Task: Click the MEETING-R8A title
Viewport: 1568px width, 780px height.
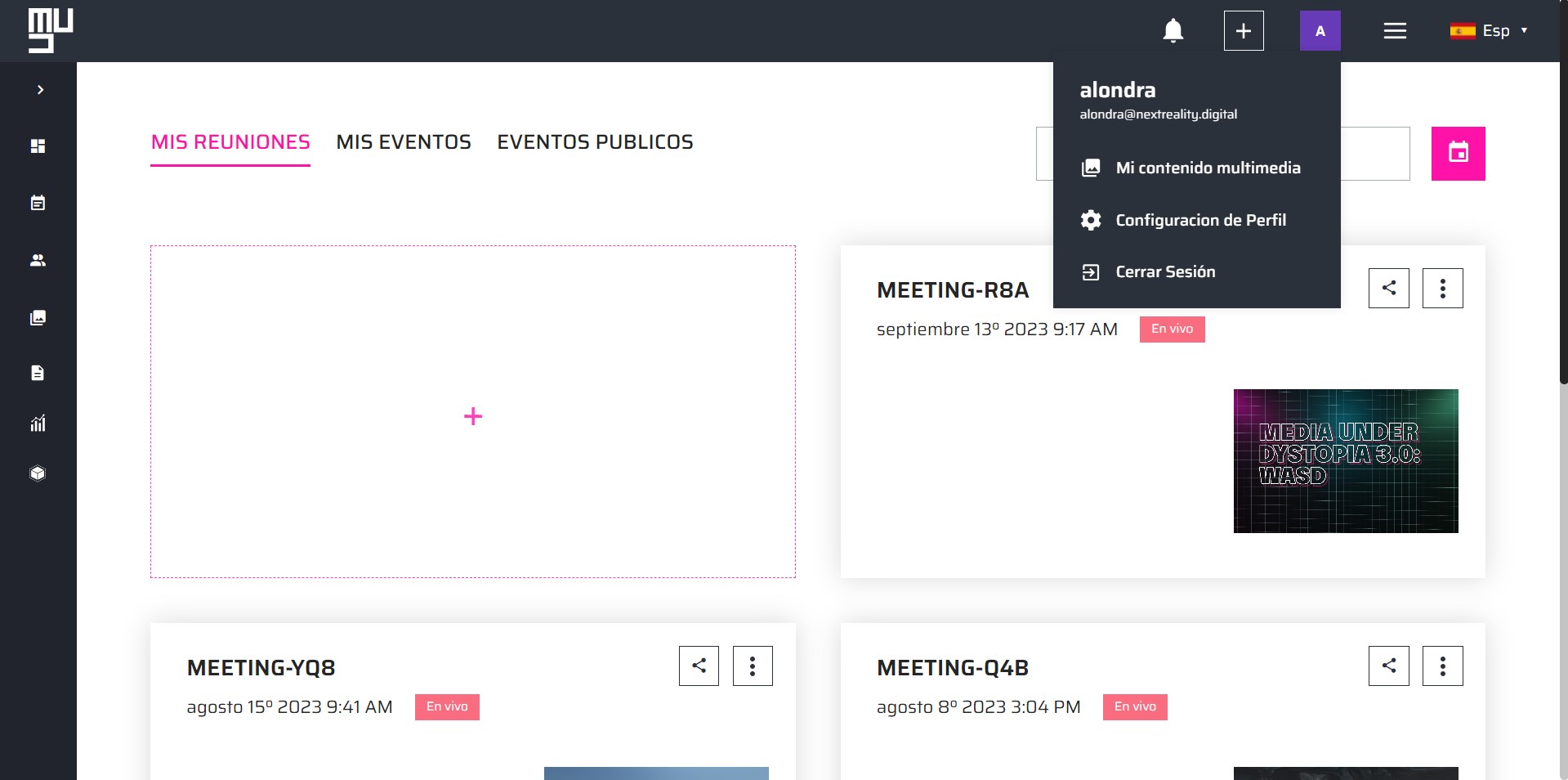Action: pos(953,290)
